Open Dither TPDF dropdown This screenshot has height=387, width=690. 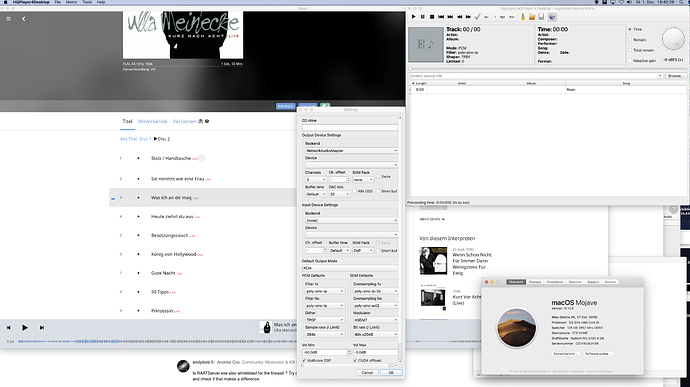pyautogui.click(x=324, y=320)
